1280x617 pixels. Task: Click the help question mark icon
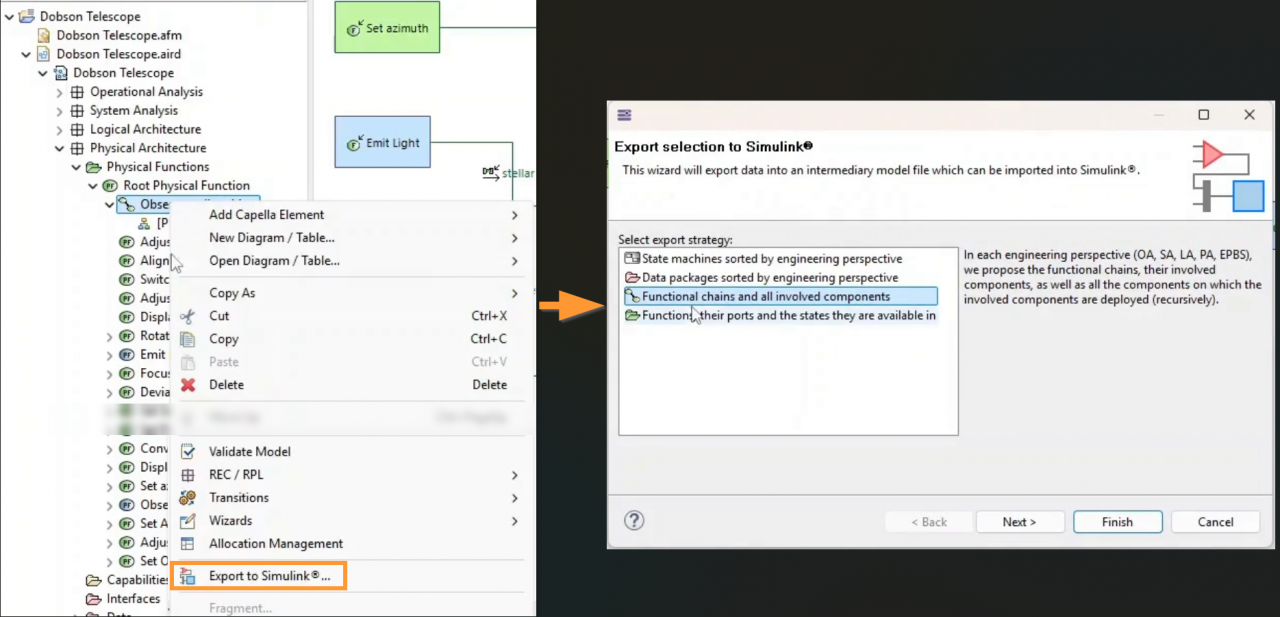(634, 520)
